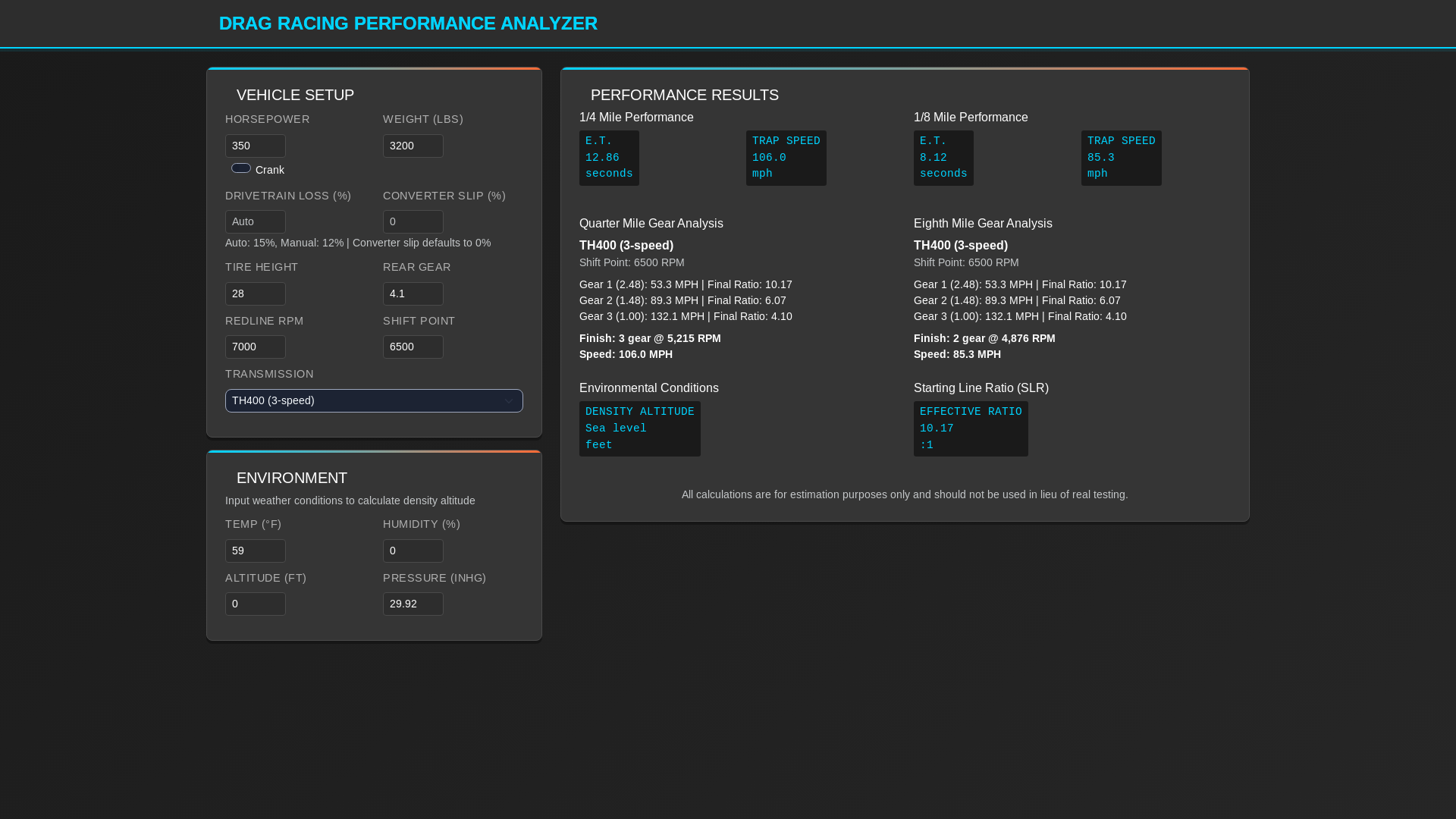Click the Redline RPM field

256,347
